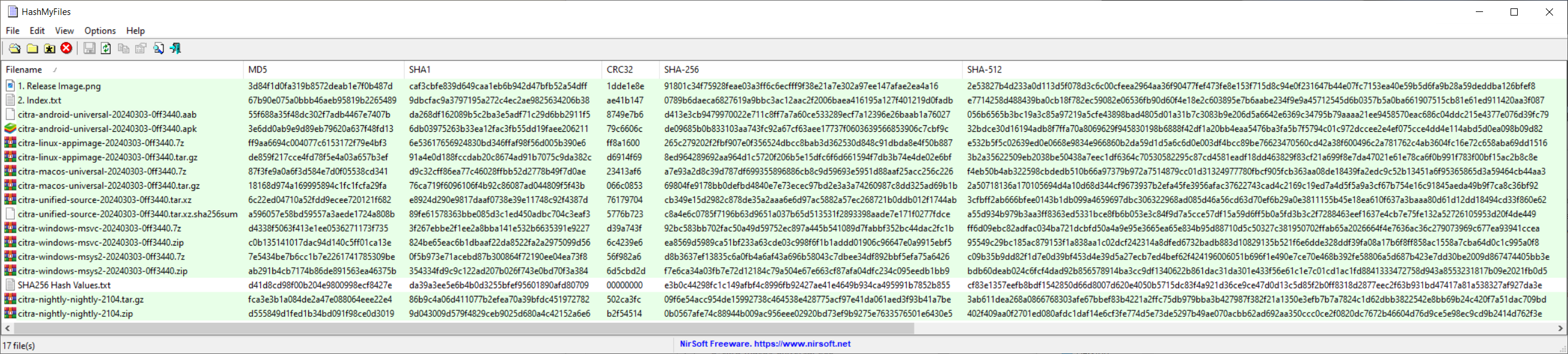Sort by the SHA-512 column header
Viewport: 1568px width, 354px height.
[1264, 69]
